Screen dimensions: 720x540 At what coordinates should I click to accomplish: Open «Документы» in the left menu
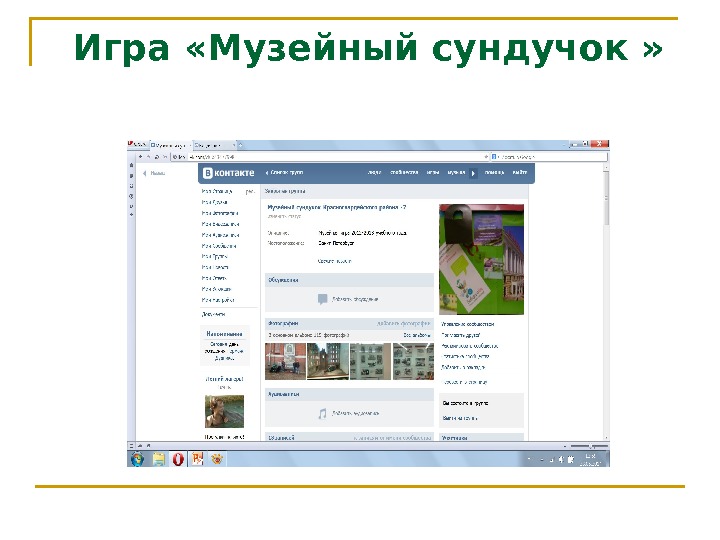click(x=214, y=315)
